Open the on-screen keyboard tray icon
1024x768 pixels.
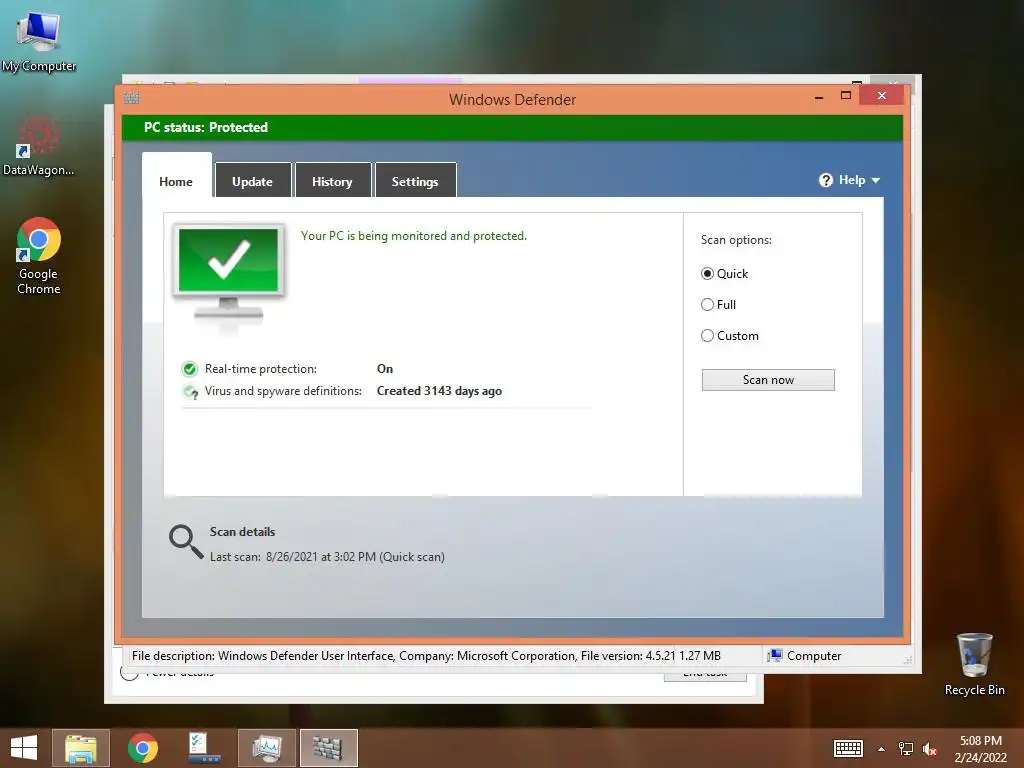[848, 748]
